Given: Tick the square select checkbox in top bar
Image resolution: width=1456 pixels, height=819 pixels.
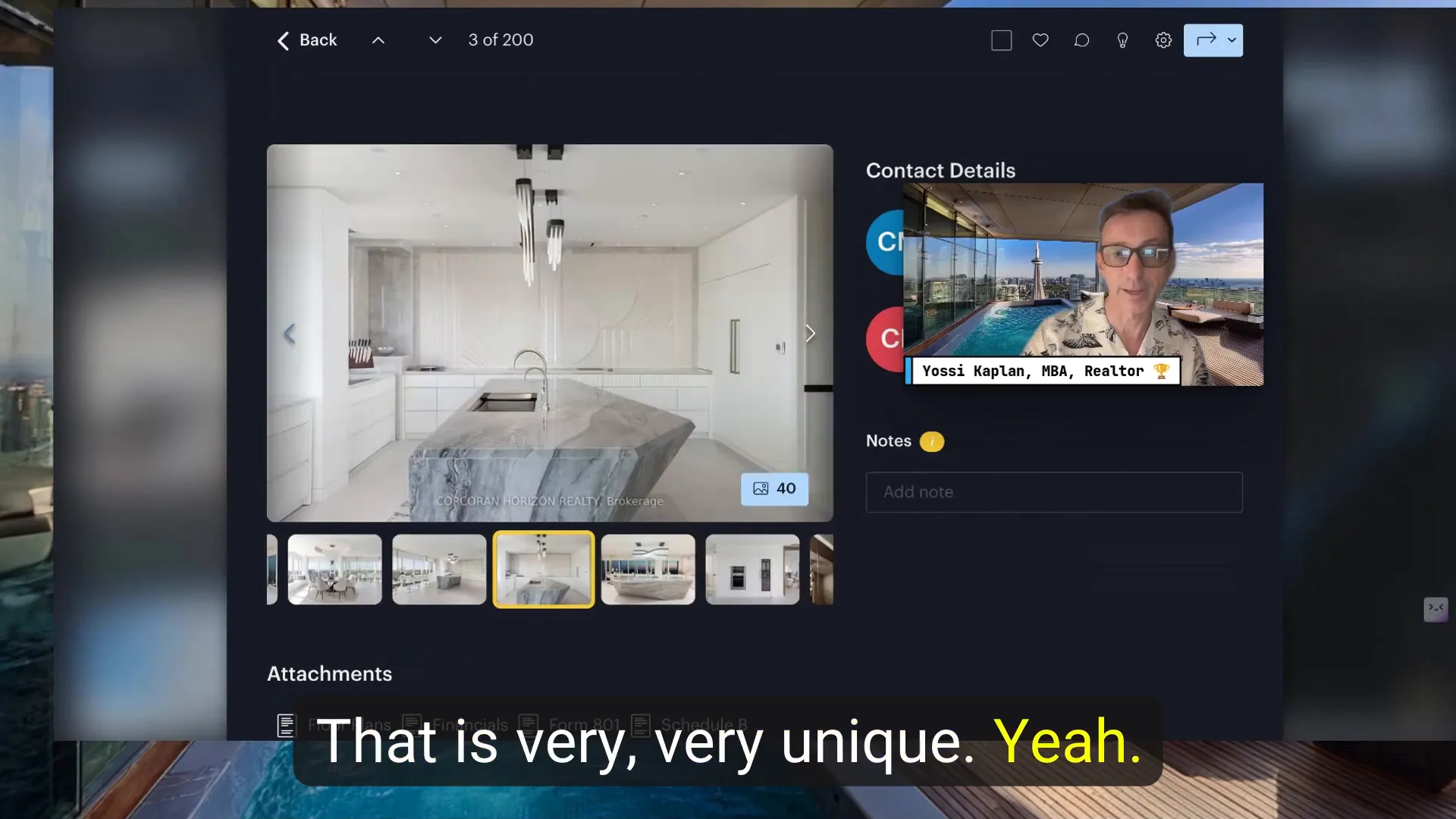Looking at the screenshot, I should [1001, 40].
